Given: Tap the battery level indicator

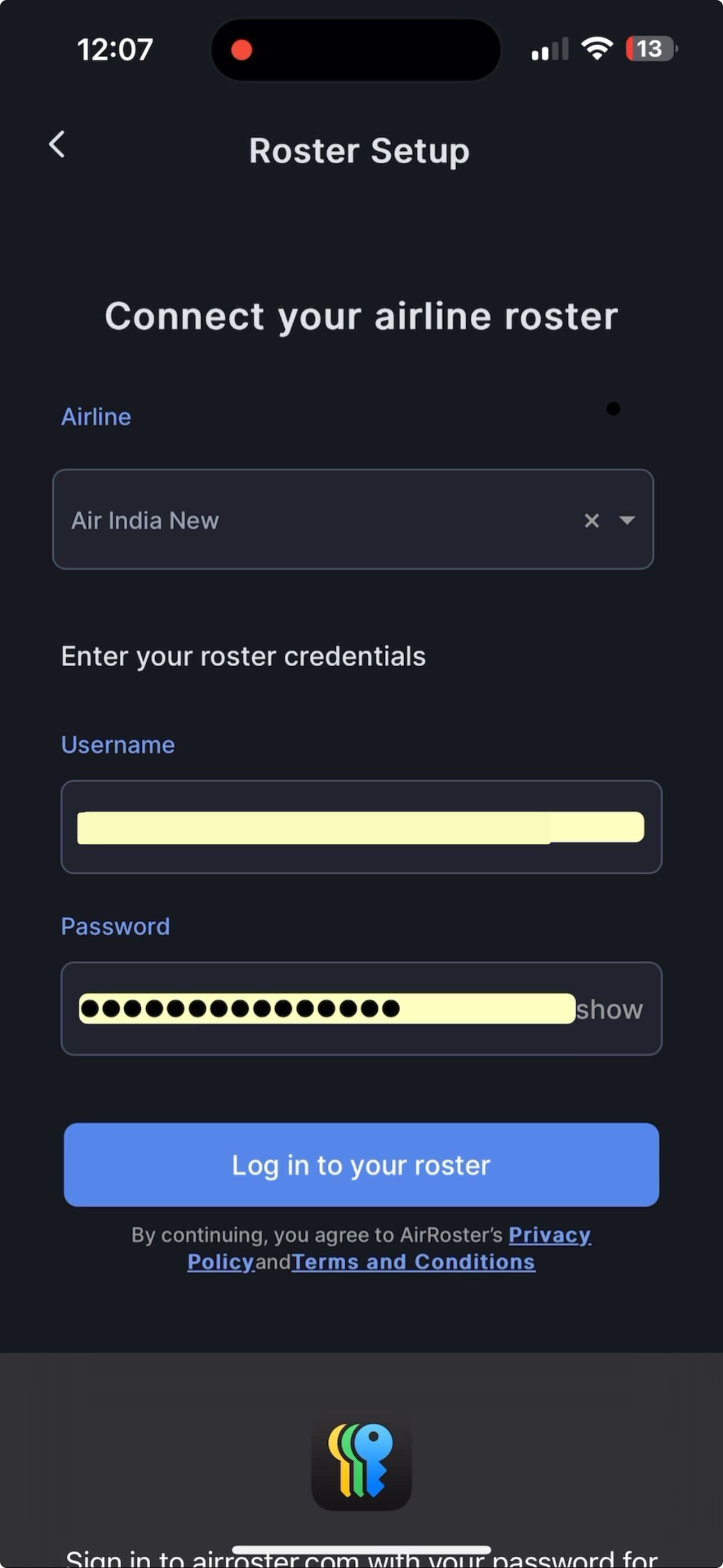Looking at the screenshot, I should [x=651, y=49].
